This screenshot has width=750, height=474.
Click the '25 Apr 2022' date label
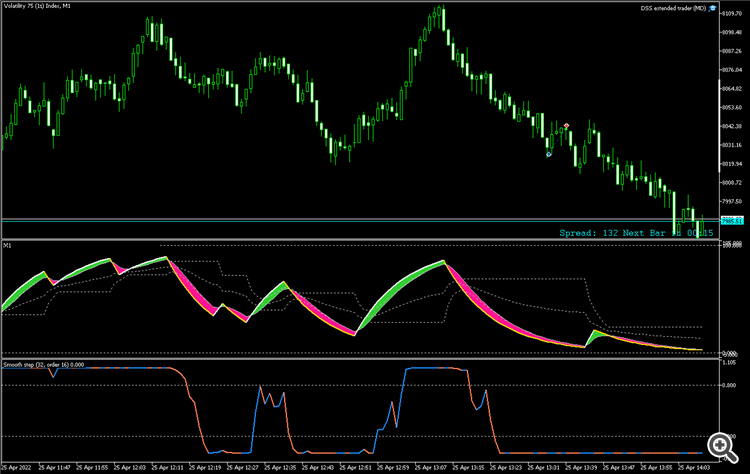(x=16, y=467)
